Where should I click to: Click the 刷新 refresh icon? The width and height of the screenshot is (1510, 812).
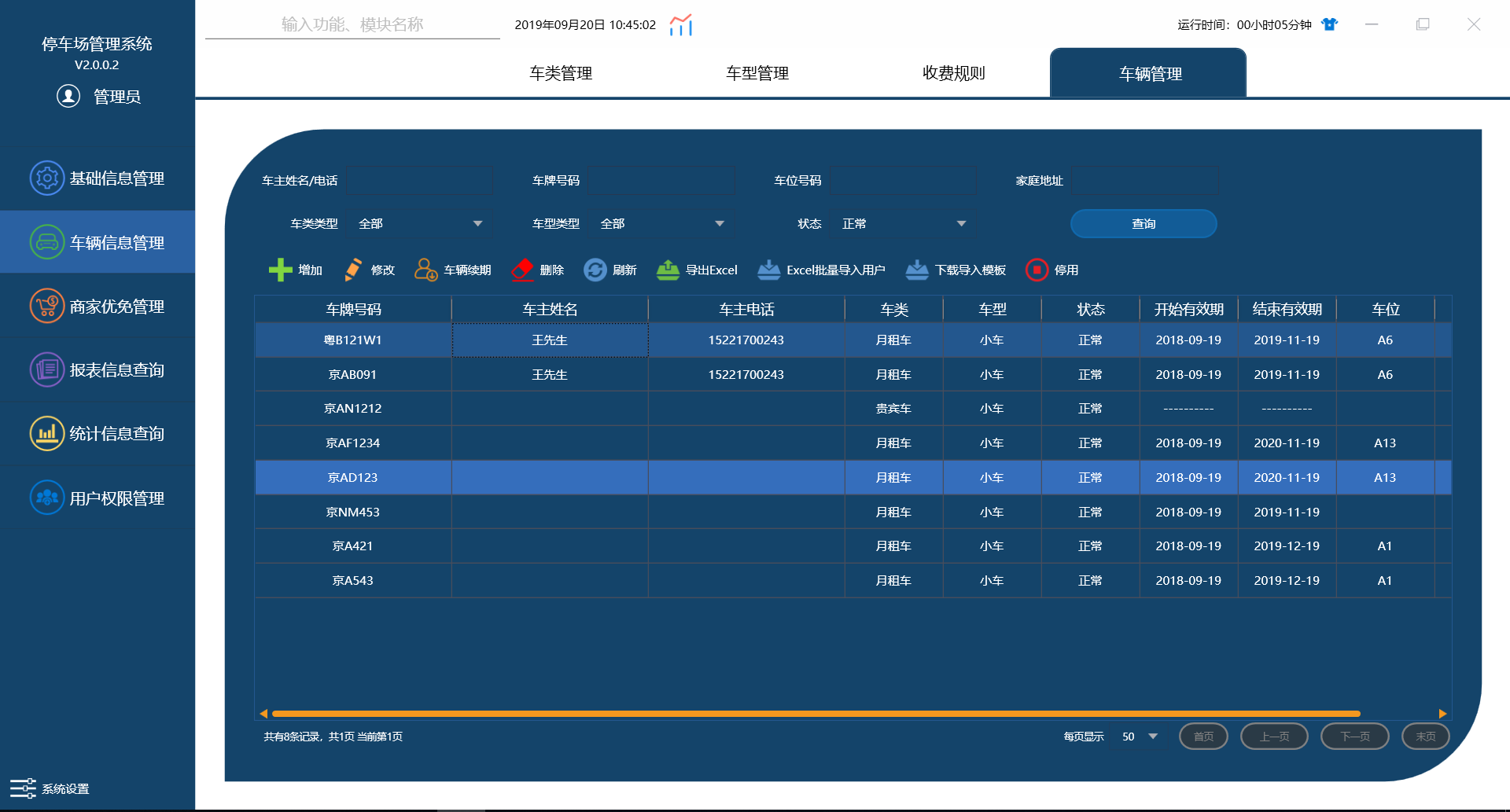coord(595,270)
